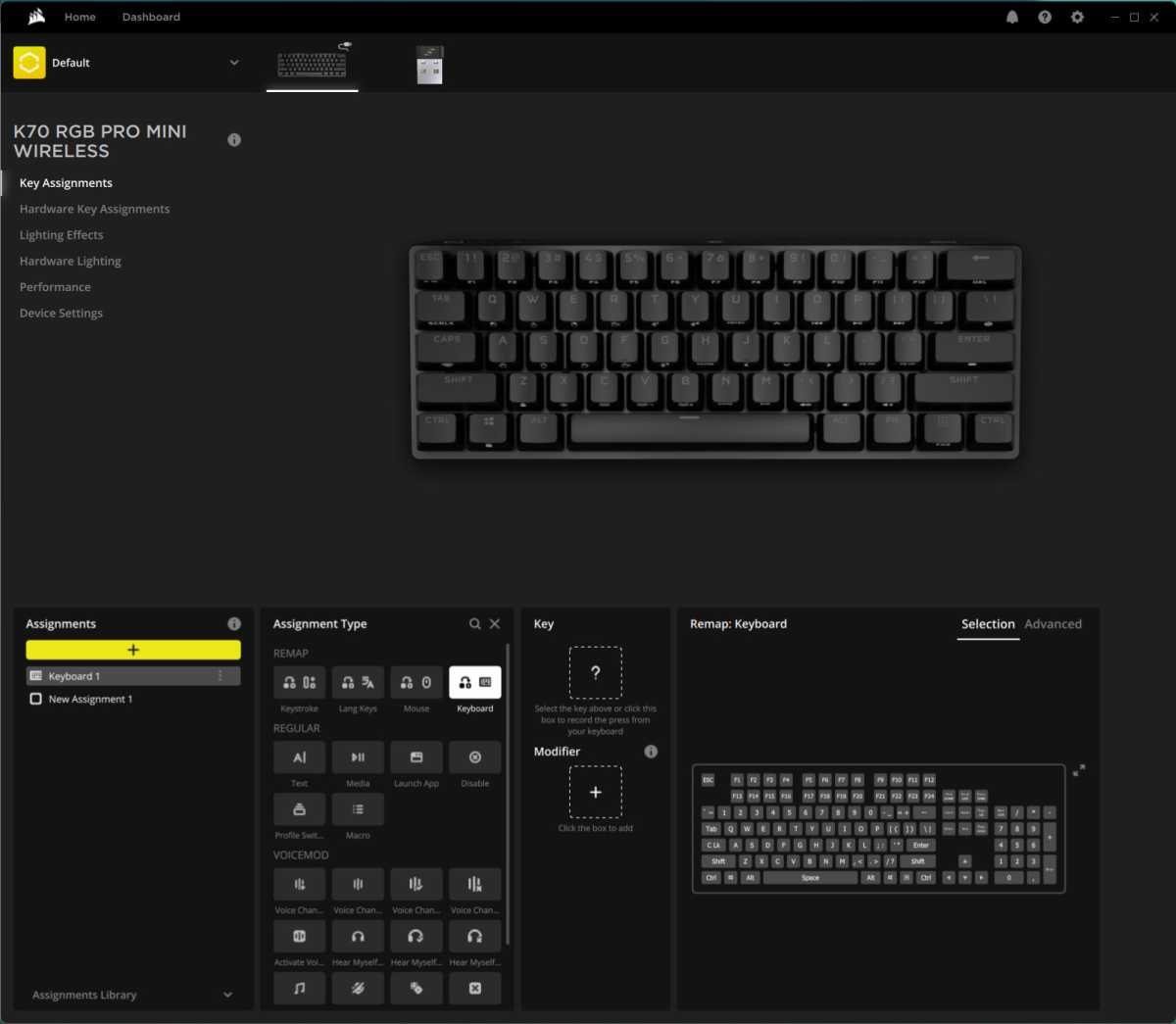Click the spacebar on the K70 image

tap(690, 430)
